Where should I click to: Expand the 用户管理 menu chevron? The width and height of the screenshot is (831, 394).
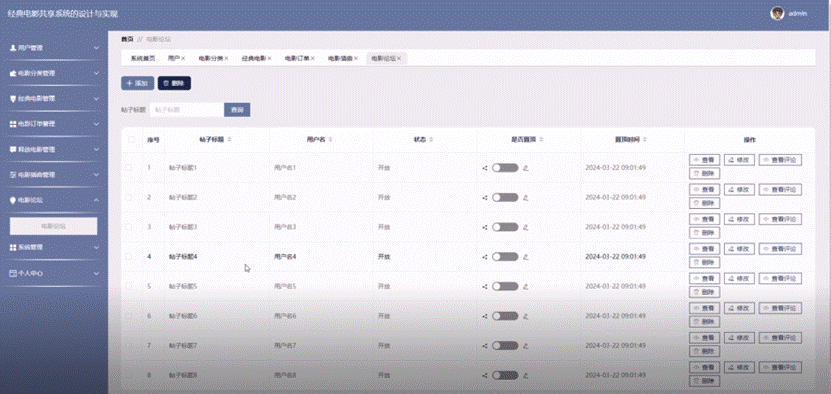(96, 48)
